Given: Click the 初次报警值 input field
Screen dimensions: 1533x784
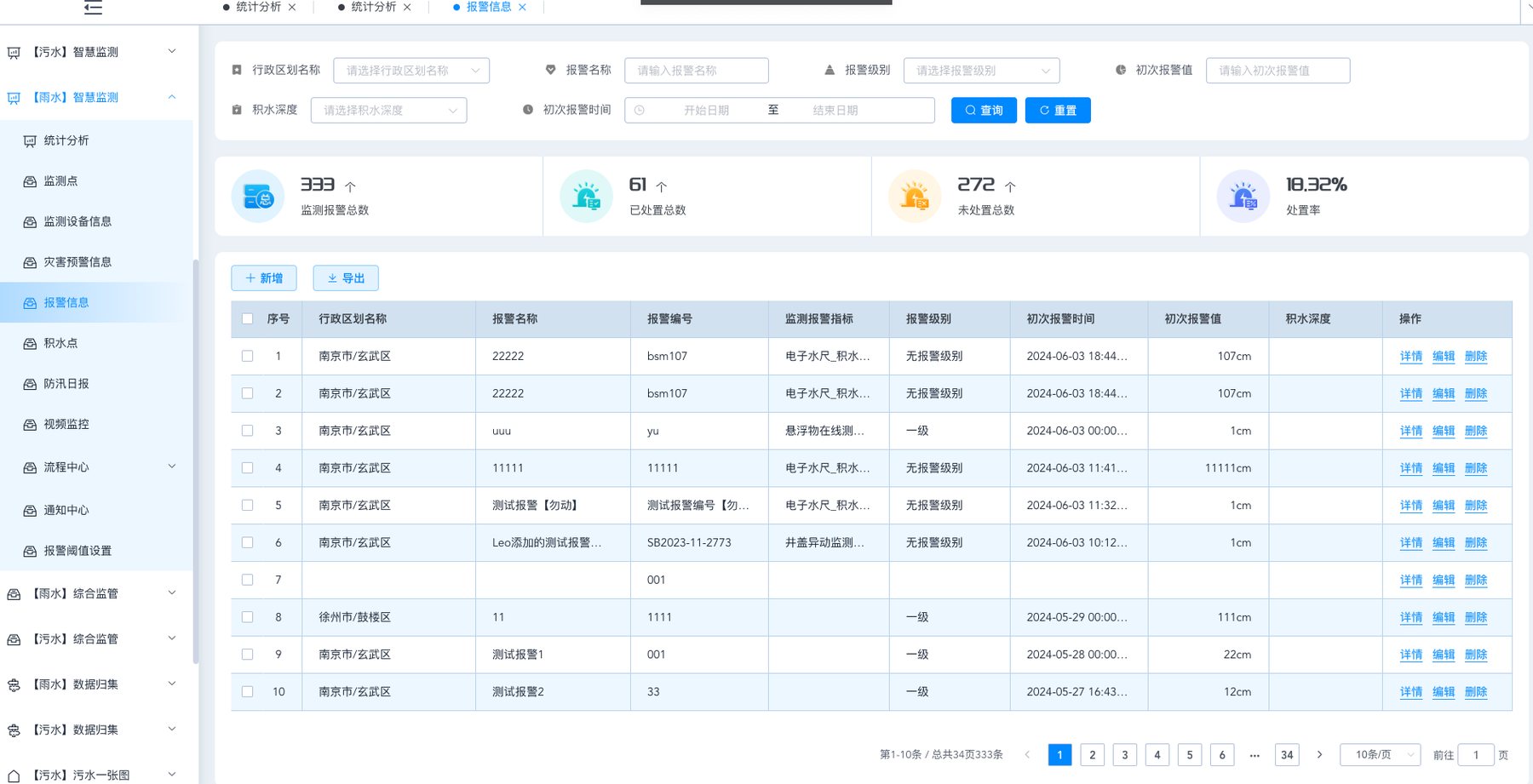Looking at the screenshot, I should [x=1278, y=71].
